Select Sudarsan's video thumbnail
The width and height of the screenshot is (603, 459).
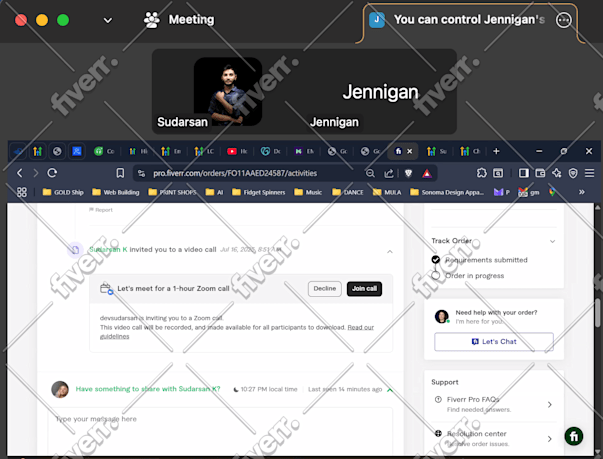click(228, 91)
